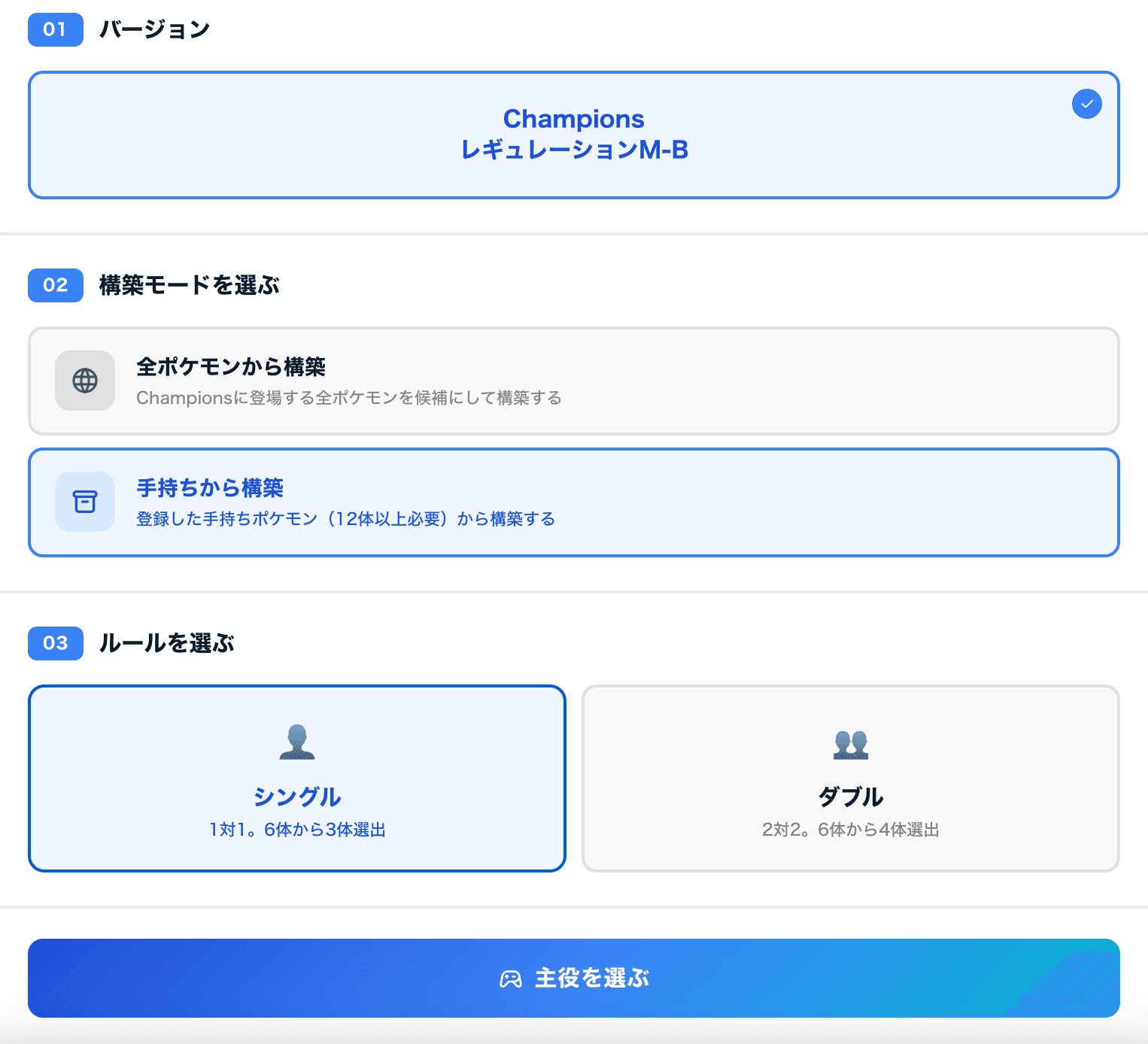Click the 主役を選ぶ button
This screenshot has height=1044, width=1148.
574,978
